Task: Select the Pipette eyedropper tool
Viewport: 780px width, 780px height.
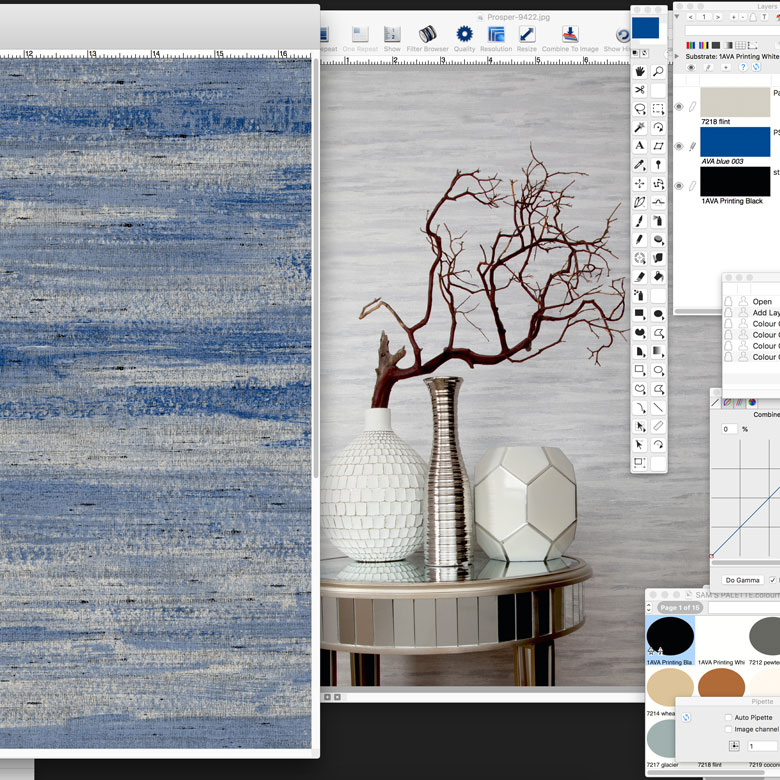Action: tap(640, 165)
